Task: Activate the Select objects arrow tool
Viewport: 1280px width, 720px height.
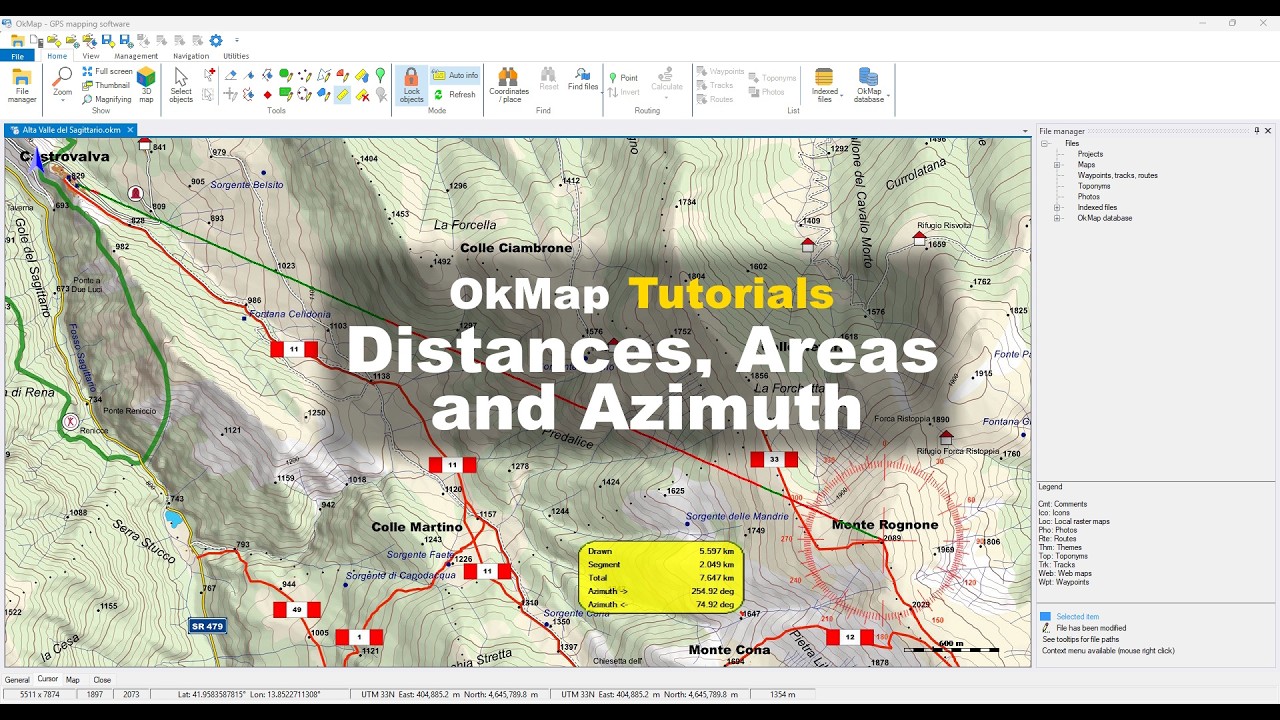Action: click(x=181, y=86)
